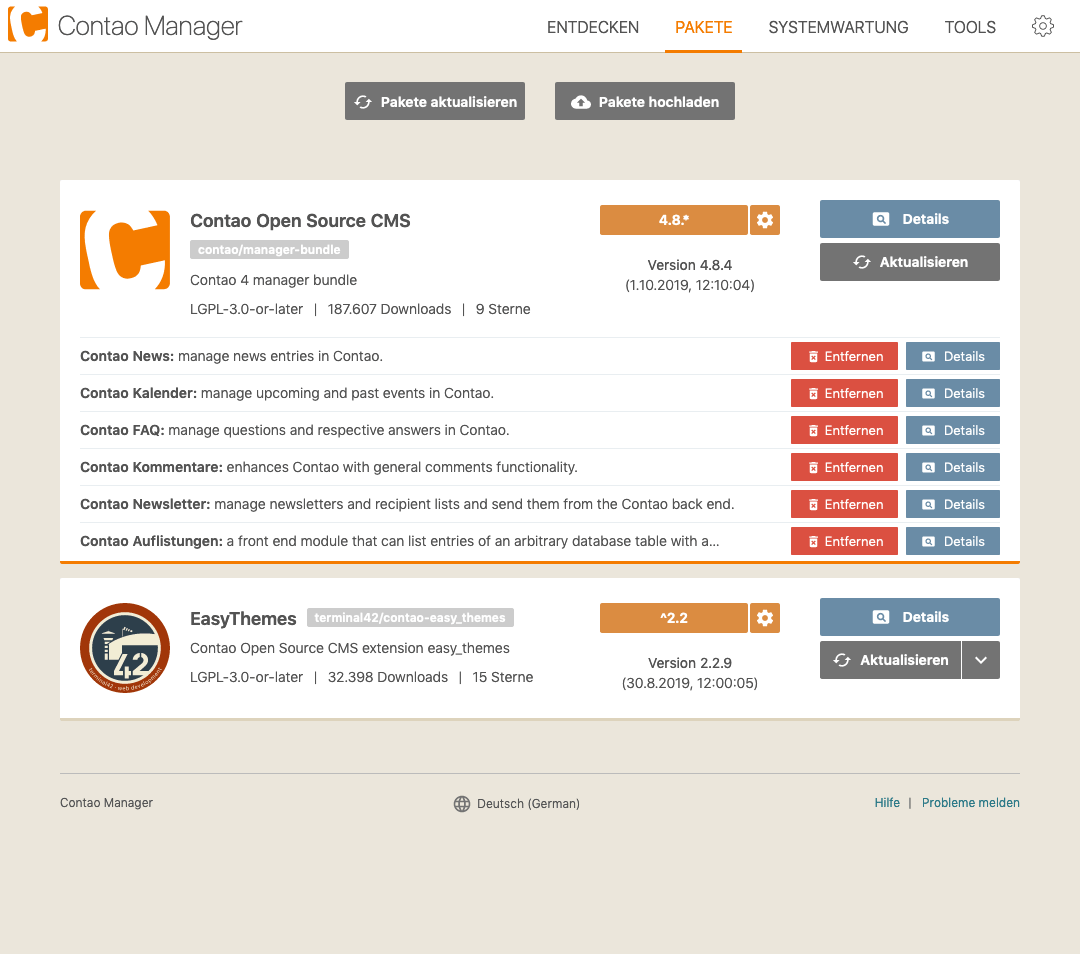The image size is (1080, 954).
Task: Remove the Contao News bundle
Action: coord(844,356)
